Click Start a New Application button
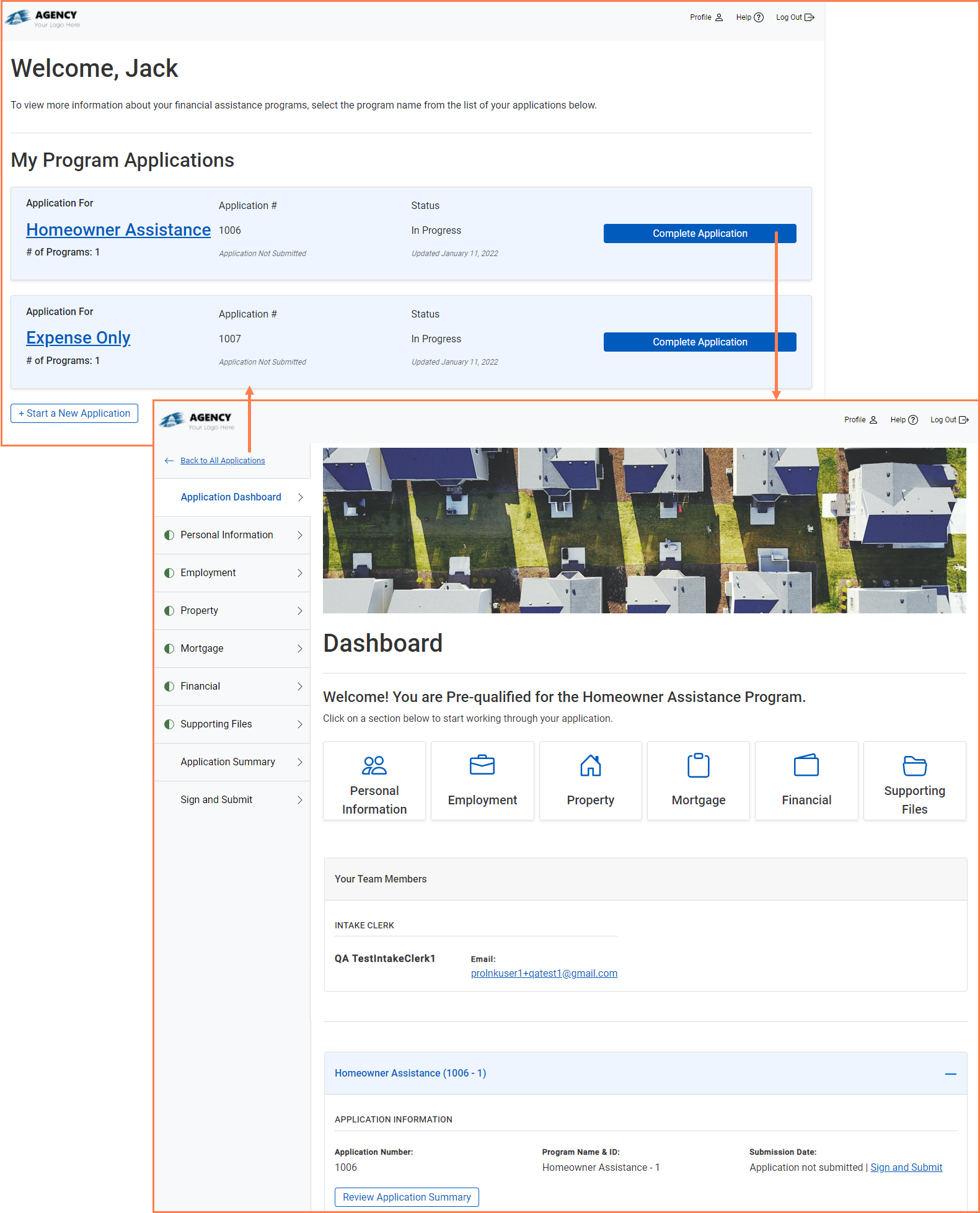This screenshot has width=980, height=1213. [x=74, y=414]
